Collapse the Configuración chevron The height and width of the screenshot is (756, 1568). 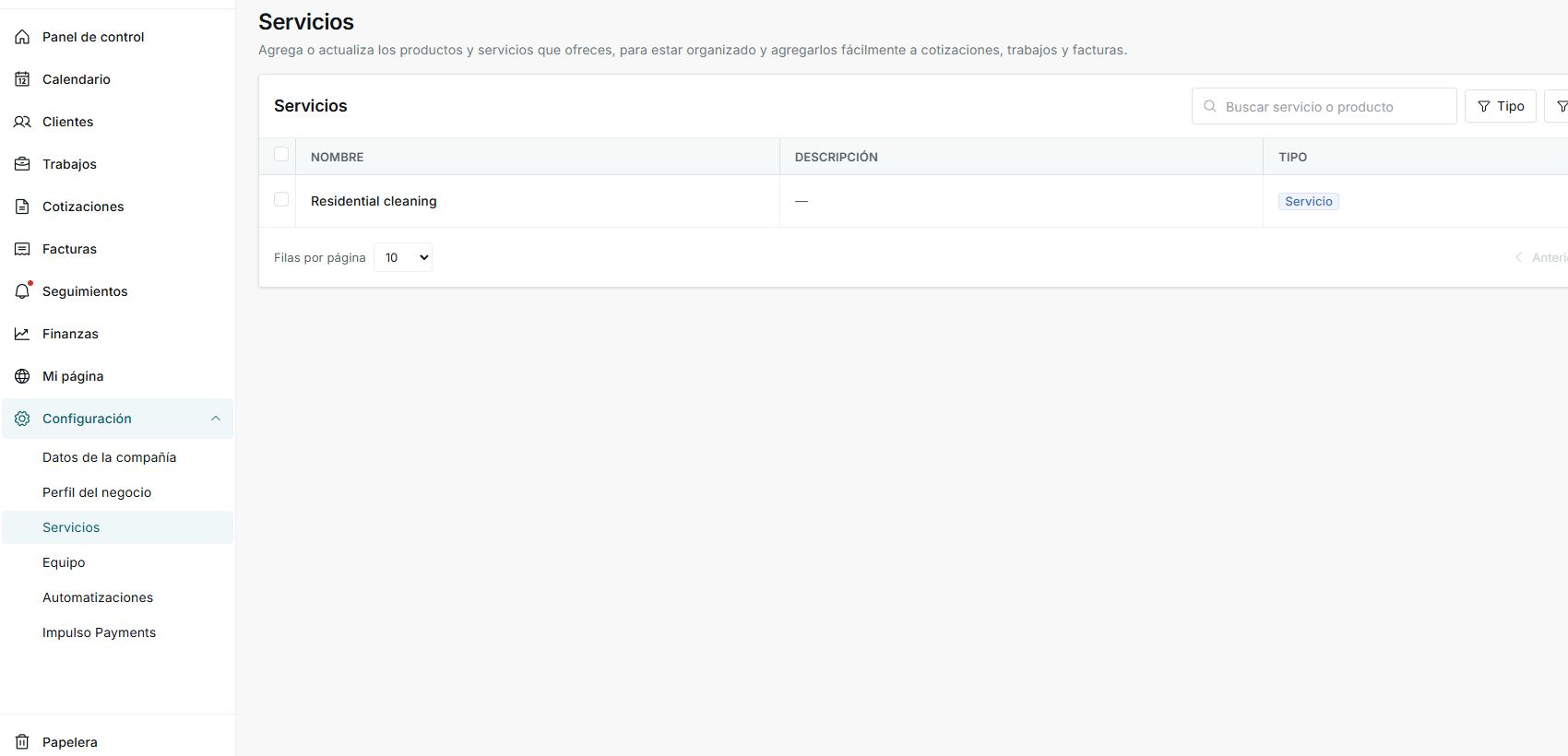[x=216, y=419]
